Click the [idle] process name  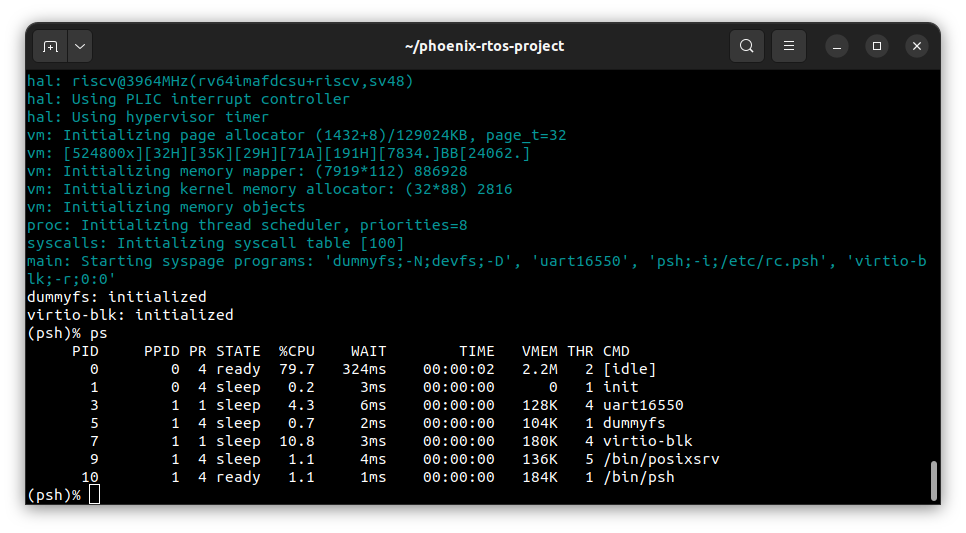coord(629,369)
